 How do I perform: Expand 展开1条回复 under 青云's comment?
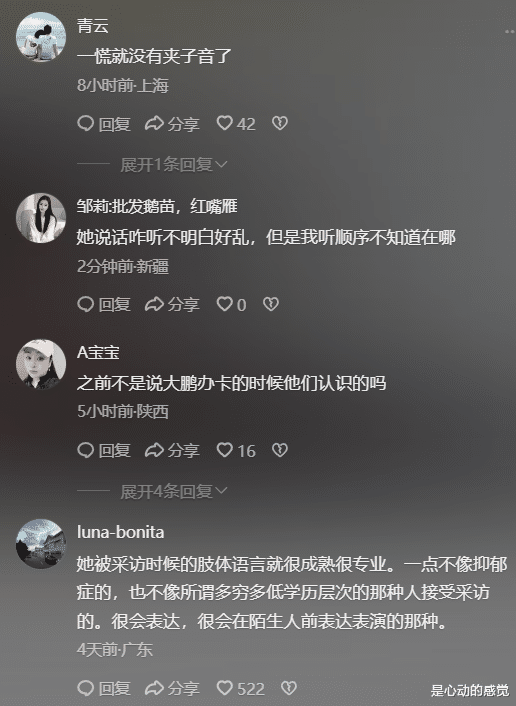[174, 165]
